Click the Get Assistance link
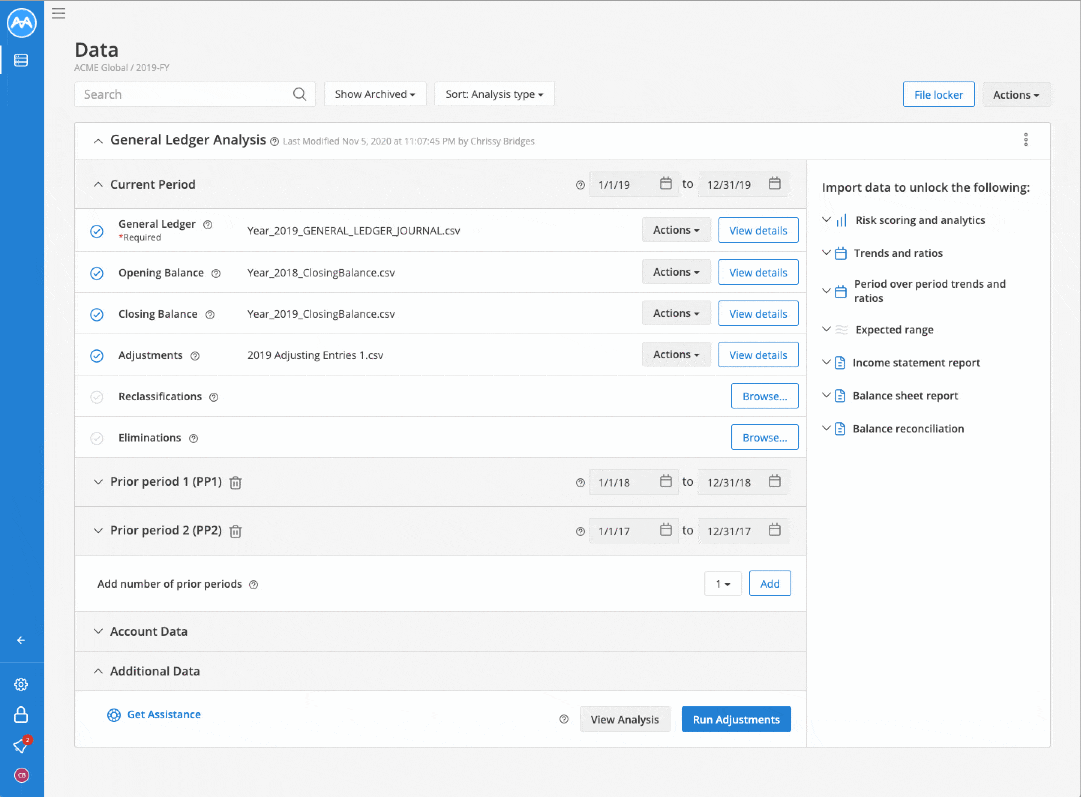 pyautogui.click(x=154, y=715)
